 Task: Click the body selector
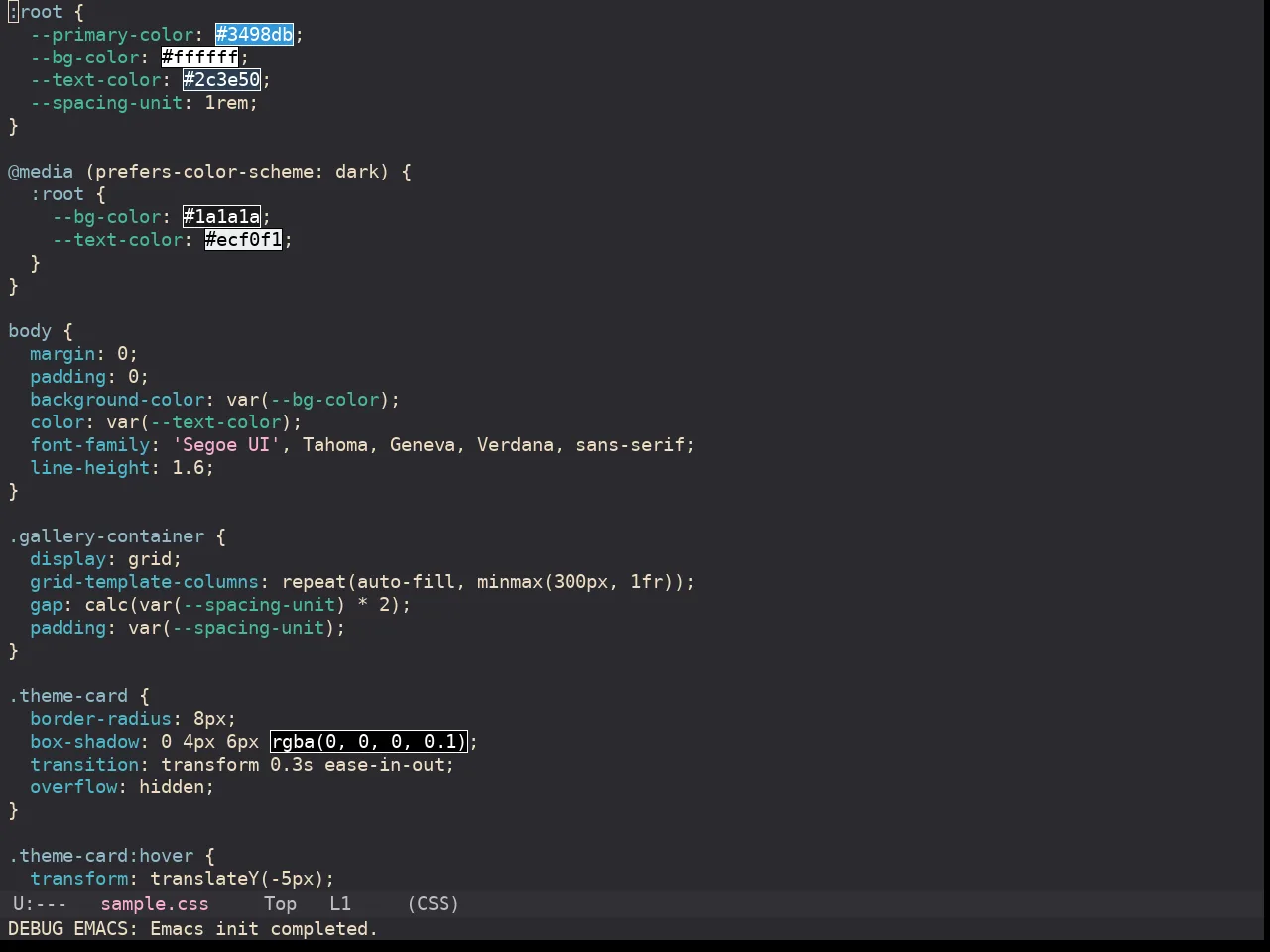[x=30, y=331]
